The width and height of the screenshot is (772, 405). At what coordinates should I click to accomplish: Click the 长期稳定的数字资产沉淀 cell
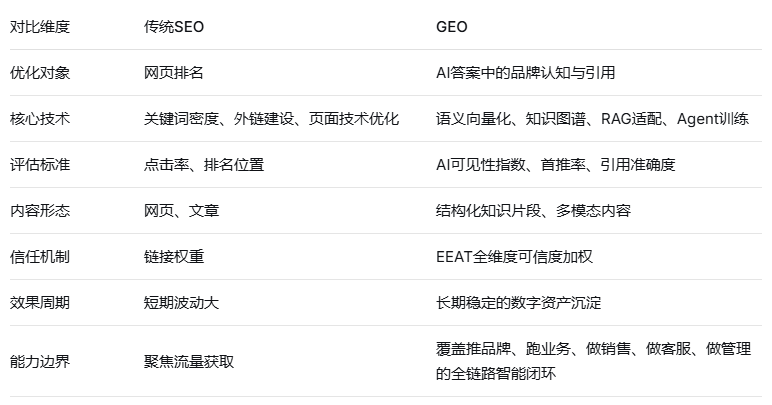519,303
